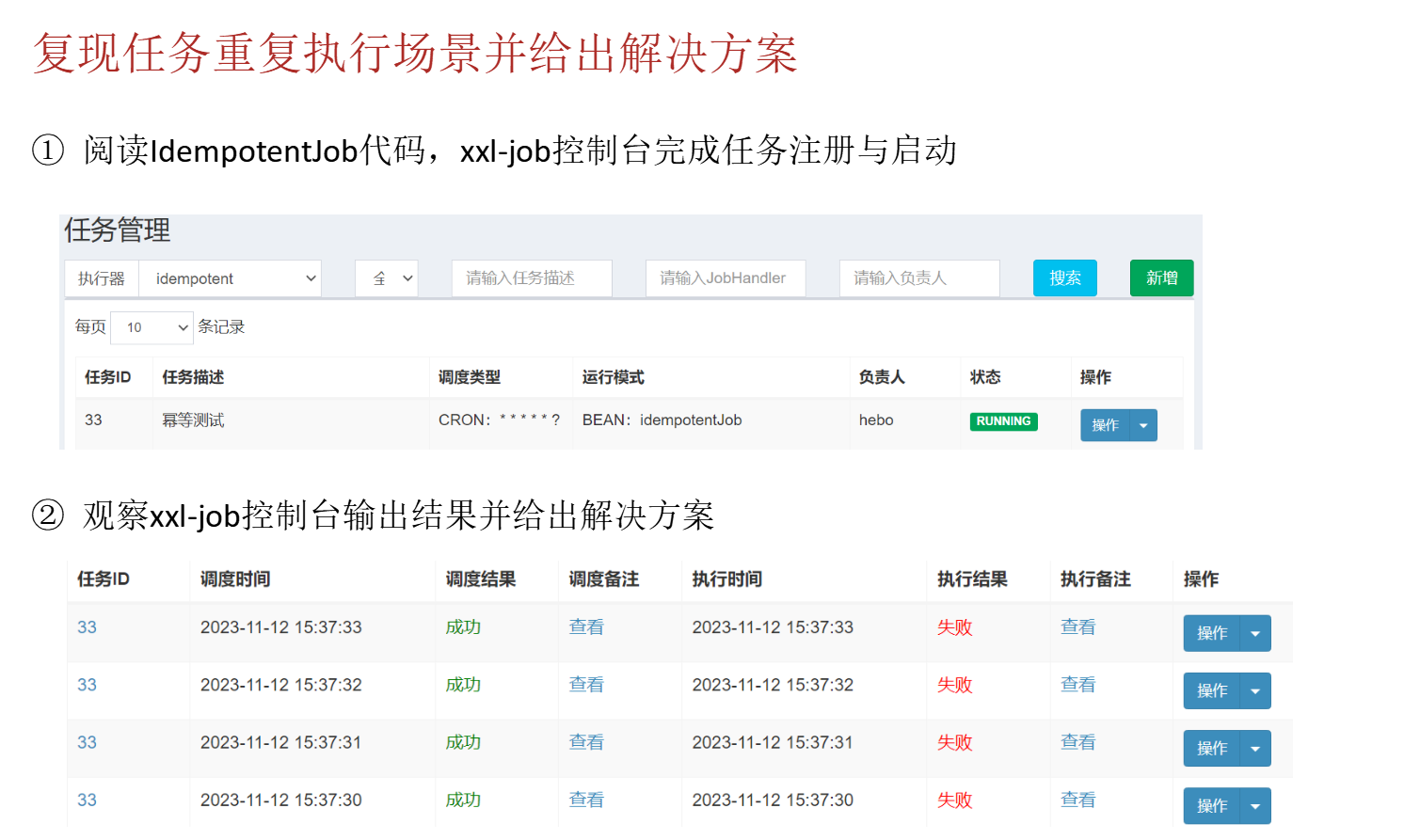Click 失败 result in 15:37:30 row
This screenshot has height=840, width=1420.
[x=954, y=800]
